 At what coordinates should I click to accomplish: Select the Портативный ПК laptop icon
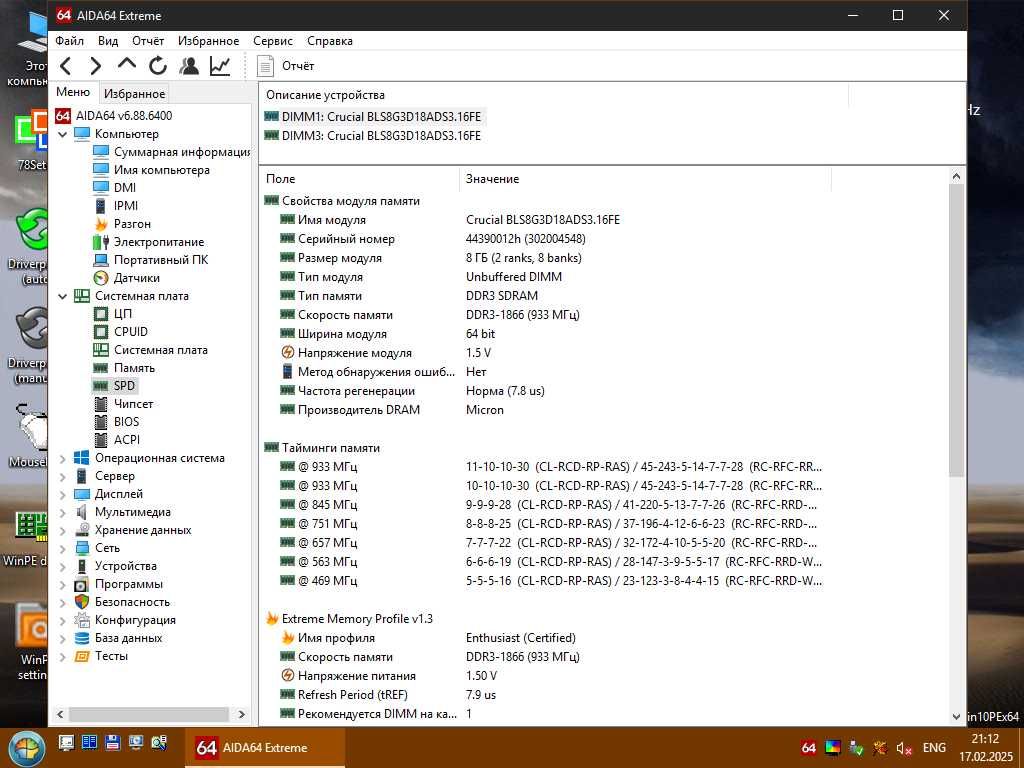coord(101,260)
